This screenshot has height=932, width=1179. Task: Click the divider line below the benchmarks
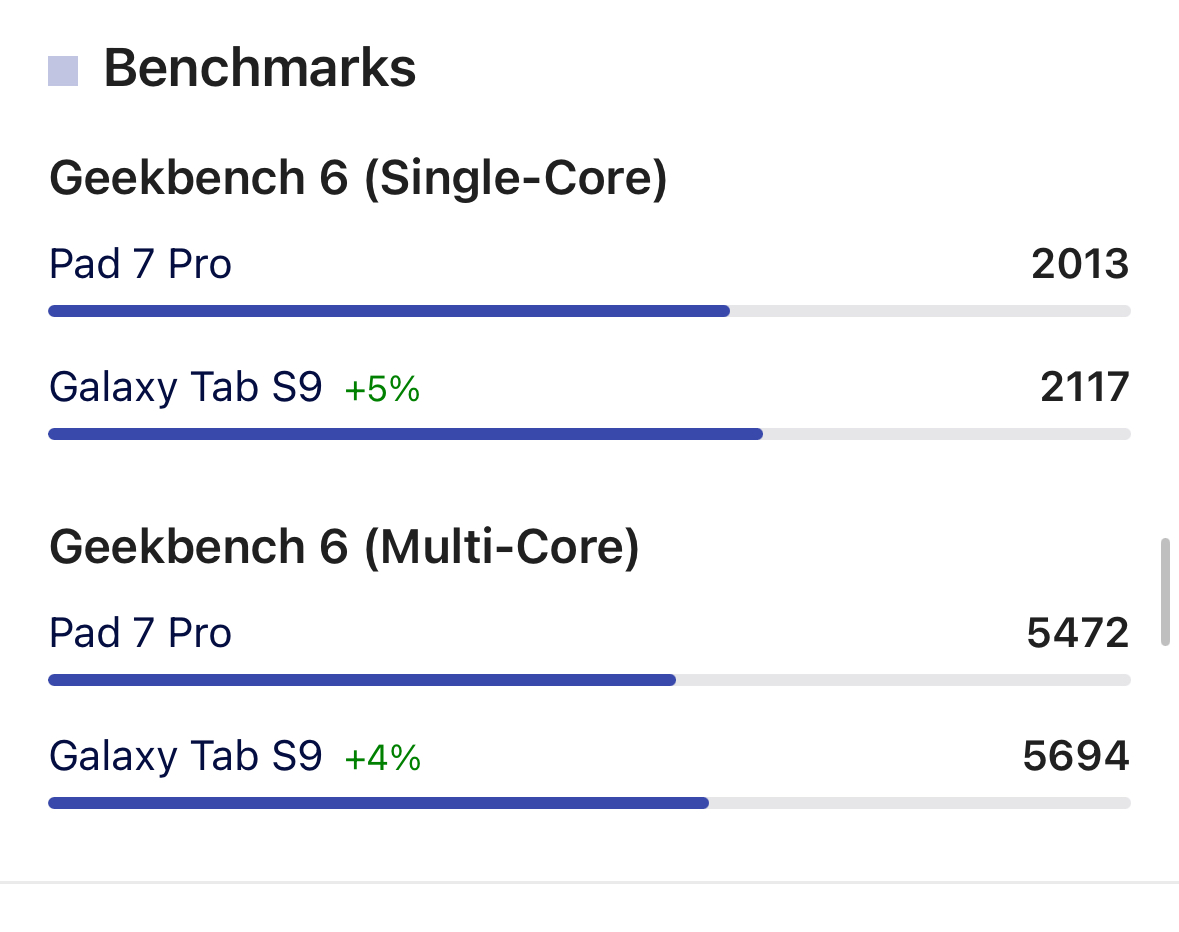(x=589, y=882)
